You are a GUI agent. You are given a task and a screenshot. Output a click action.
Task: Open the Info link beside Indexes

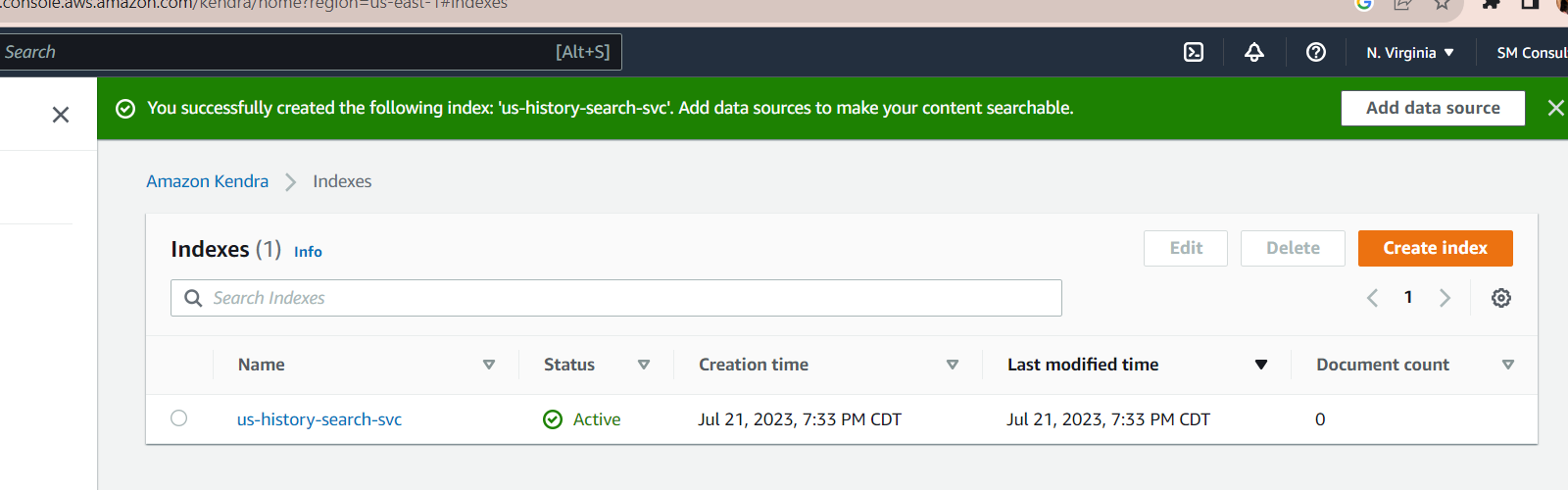[x=308, y=252]
